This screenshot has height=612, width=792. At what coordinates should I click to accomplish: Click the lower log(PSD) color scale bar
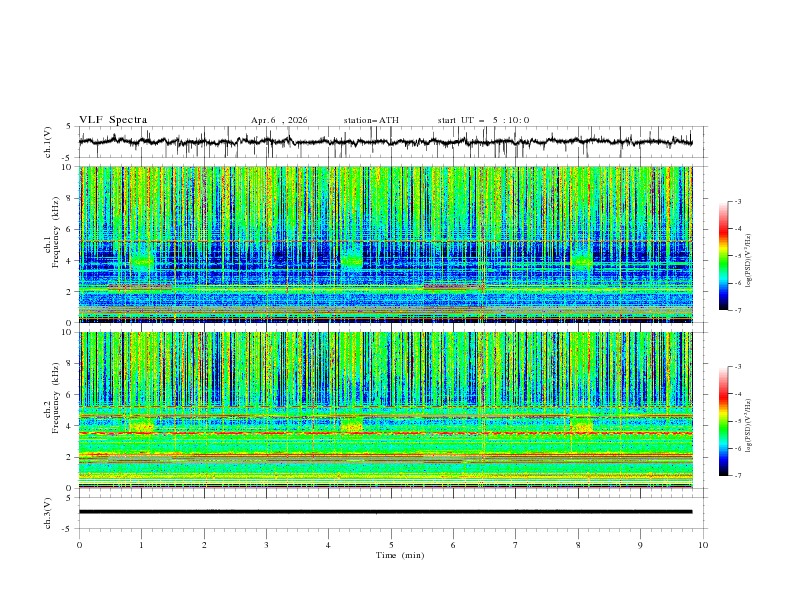(724, 421)
